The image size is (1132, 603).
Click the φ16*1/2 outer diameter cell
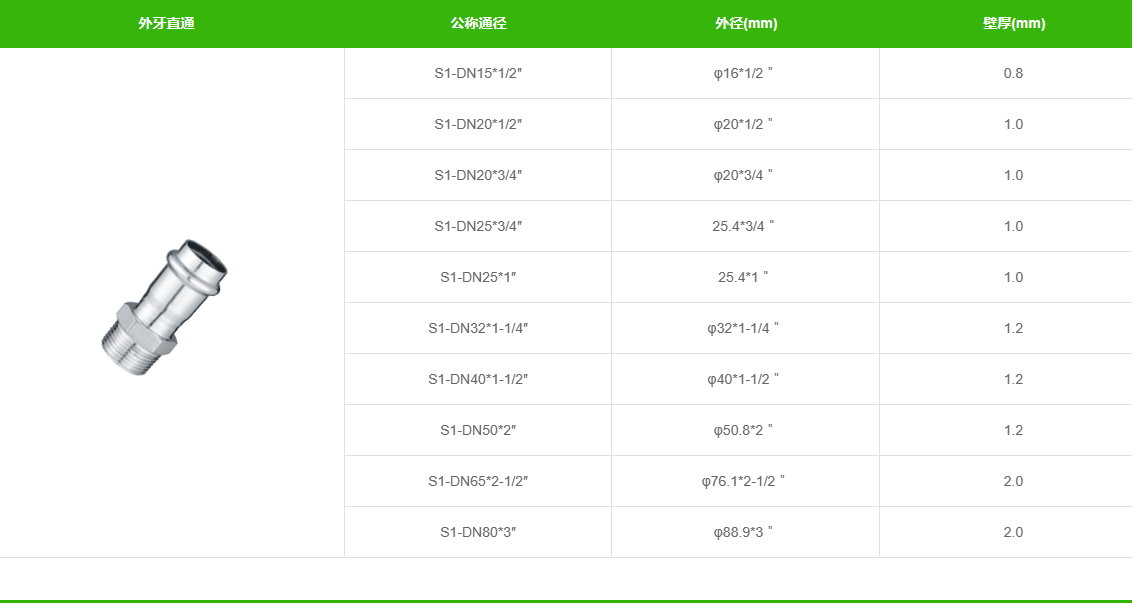(x=743, y=73)
